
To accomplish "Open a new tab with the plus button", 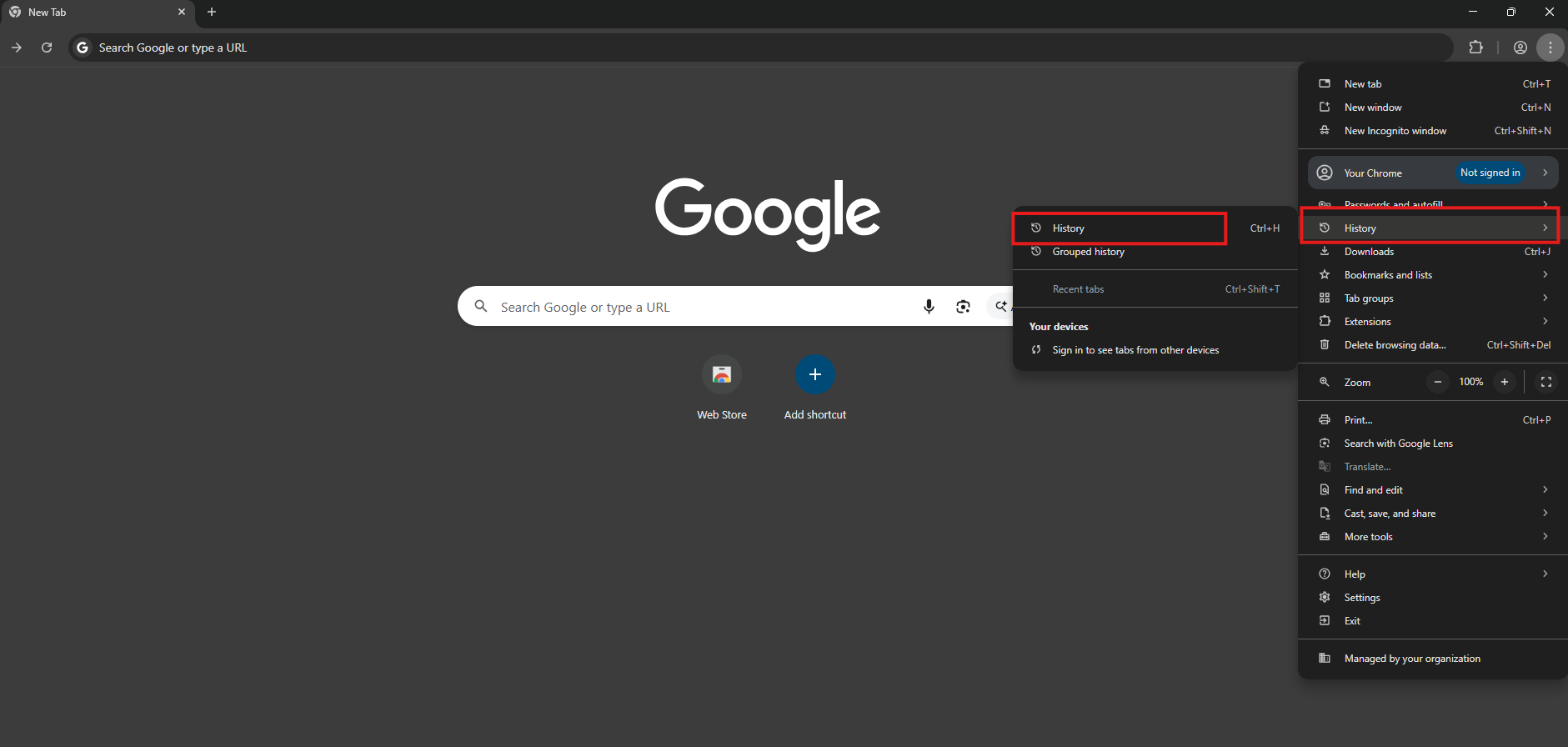I will (212, 12).
